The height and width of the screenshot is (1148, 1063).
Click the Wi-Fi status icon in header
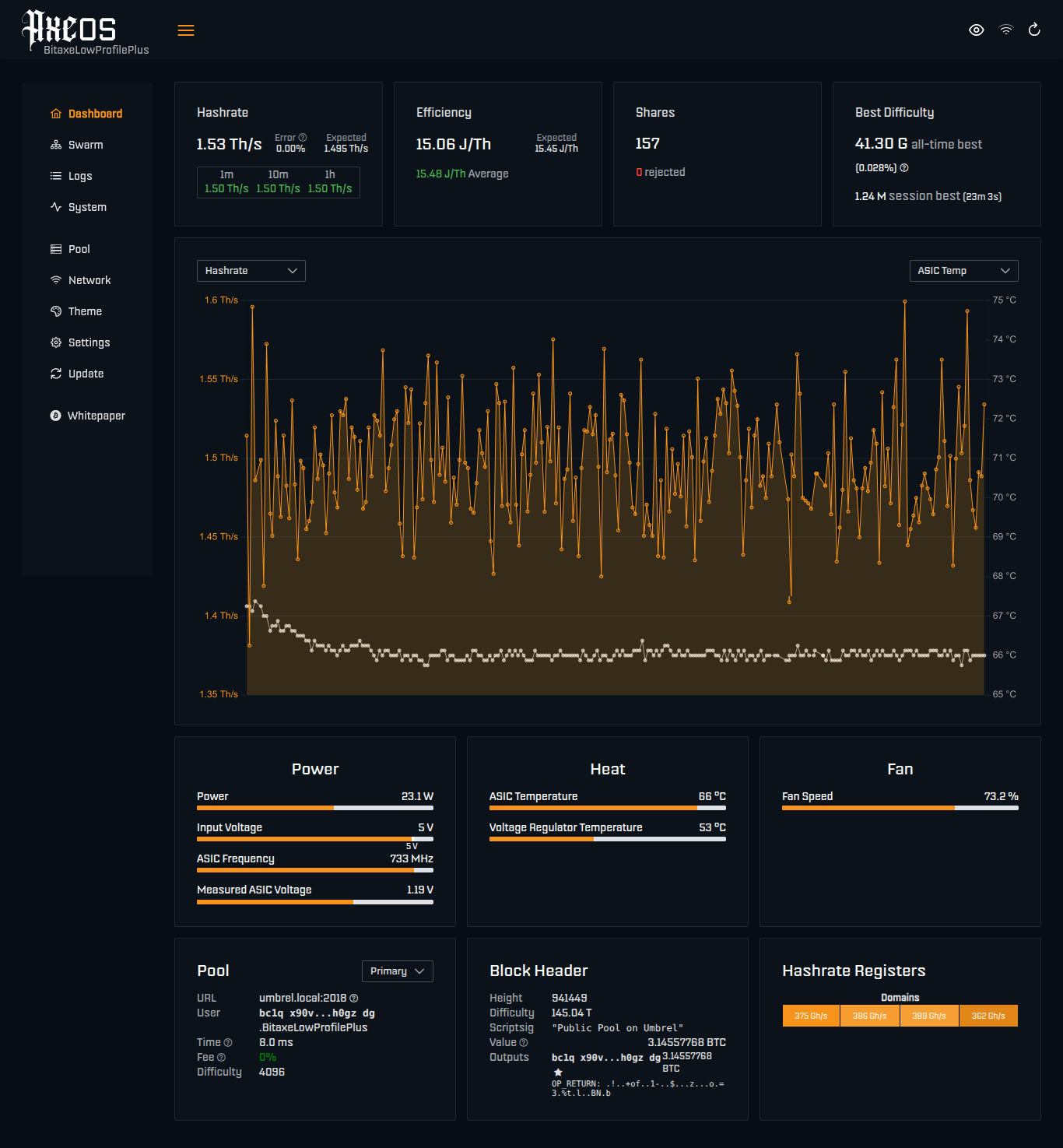point(1006,30)
